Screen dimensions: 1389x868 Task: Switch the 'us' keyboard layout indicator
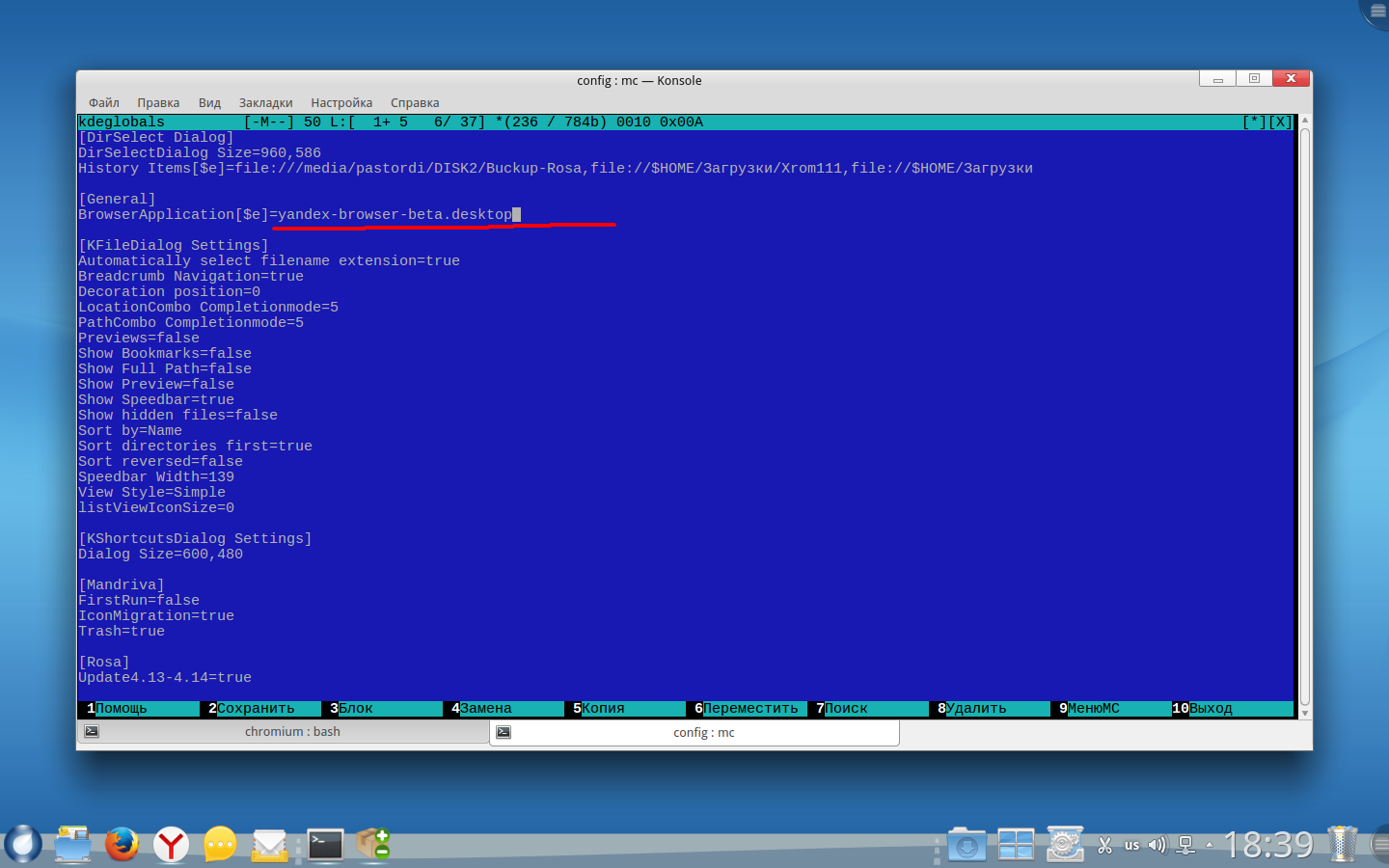point(1131,846)
